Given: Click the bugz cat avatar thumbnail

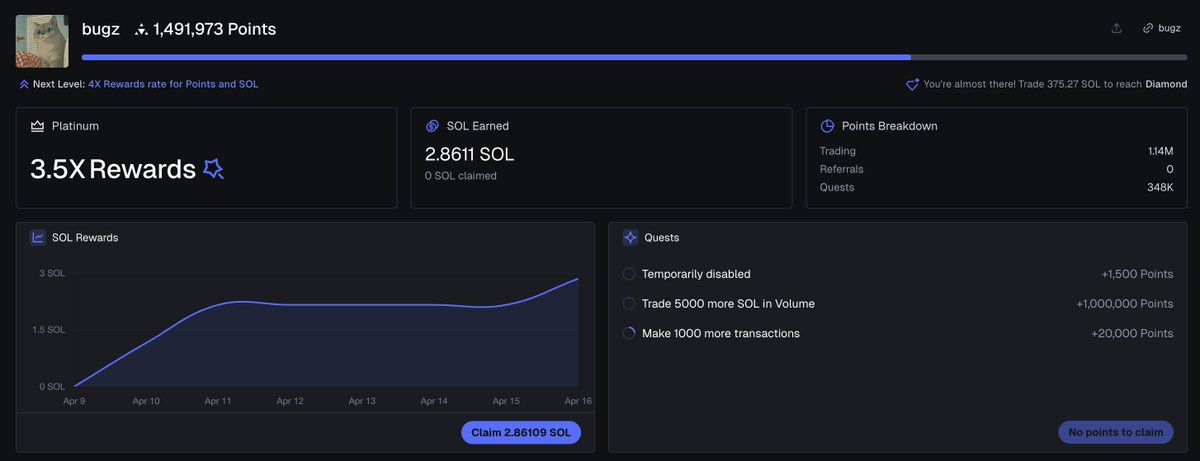Looking at the screenshot, I should [42, 41].
